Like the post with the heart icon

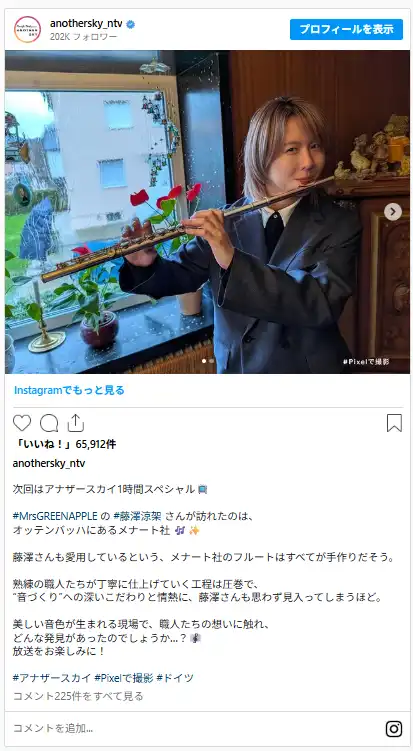(22, 423)
